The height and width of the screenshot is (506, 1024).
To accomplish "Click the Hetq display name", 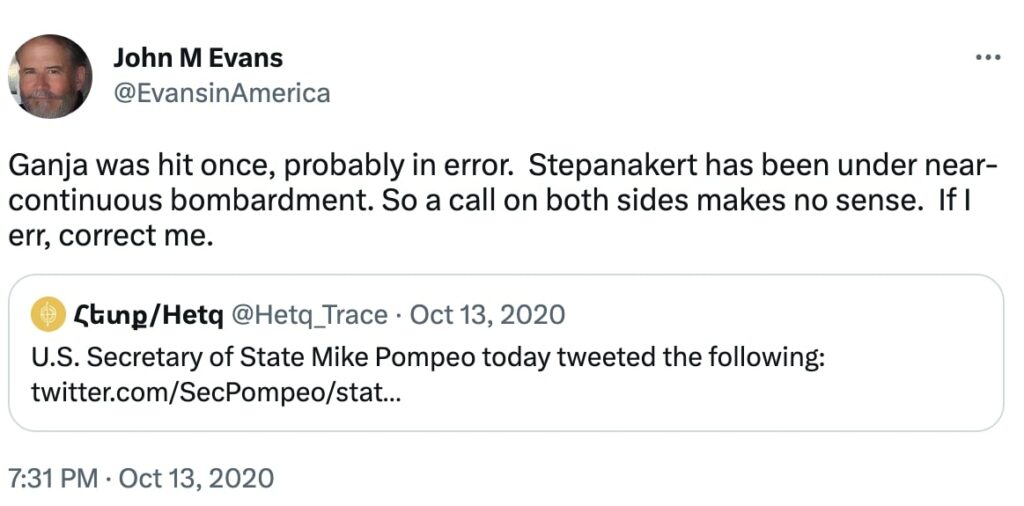I will pyautogui.click(x=147, y=315).
